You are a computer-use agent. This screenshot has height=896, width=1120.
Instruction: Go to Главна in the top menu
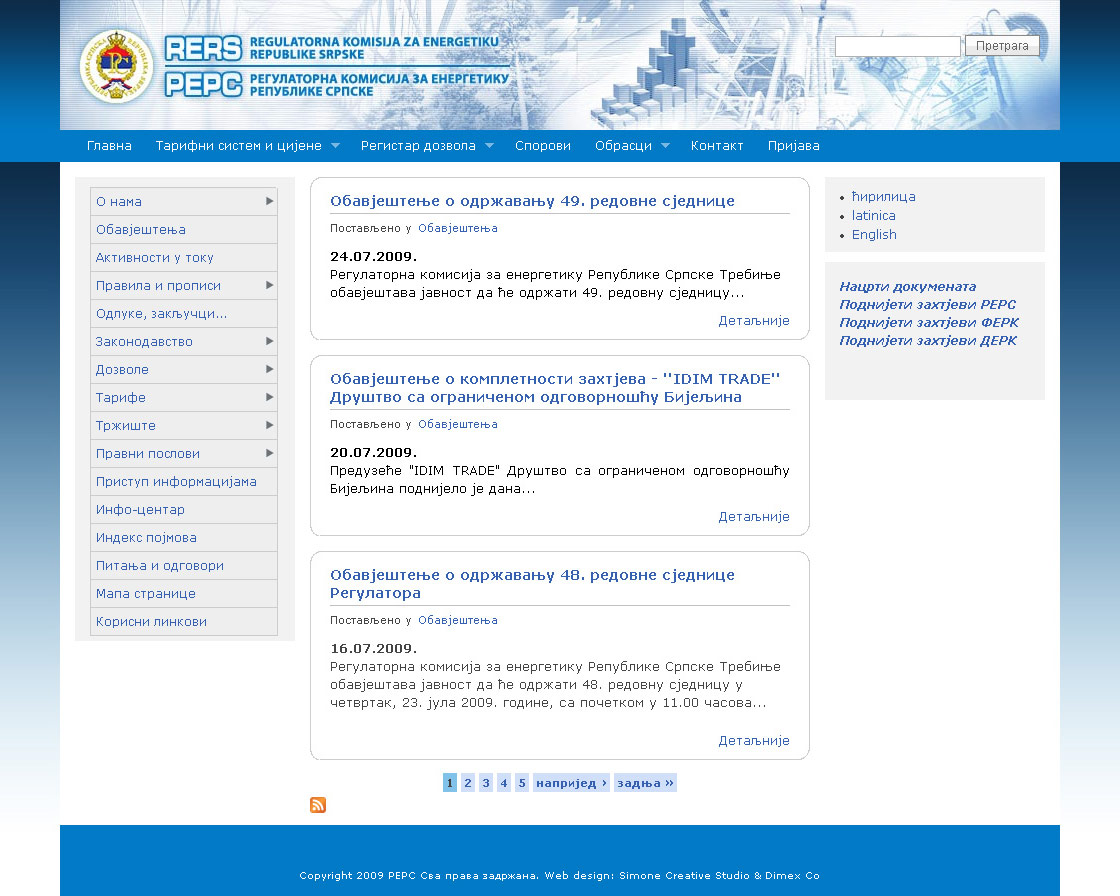(x=109, y=146)
